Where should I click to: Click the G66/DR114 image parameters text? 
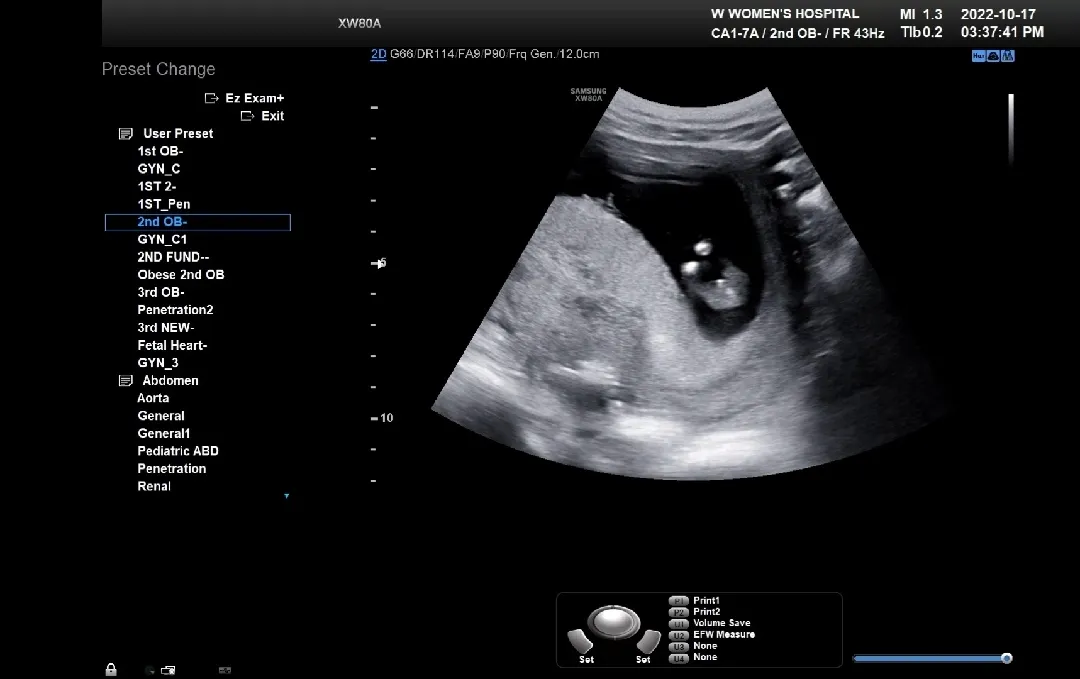pyautogui.click(x=495, y=54)
